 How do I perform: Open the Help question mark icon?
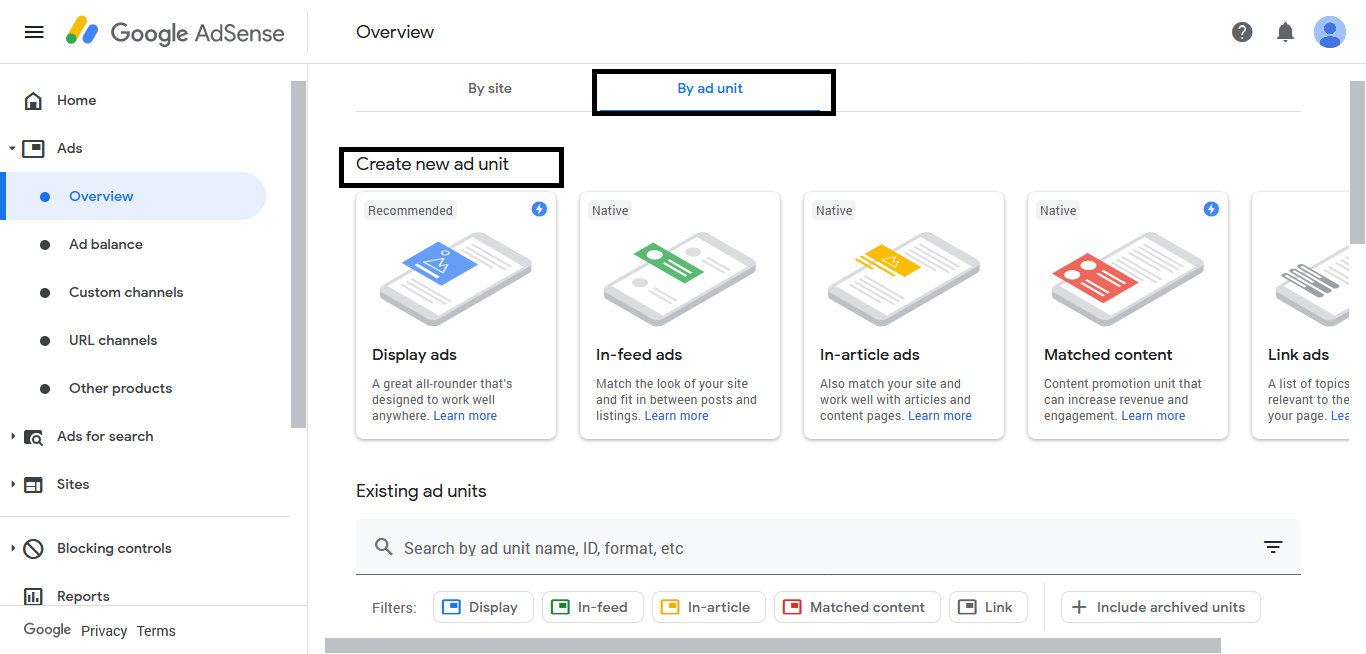coord(1242,32)
